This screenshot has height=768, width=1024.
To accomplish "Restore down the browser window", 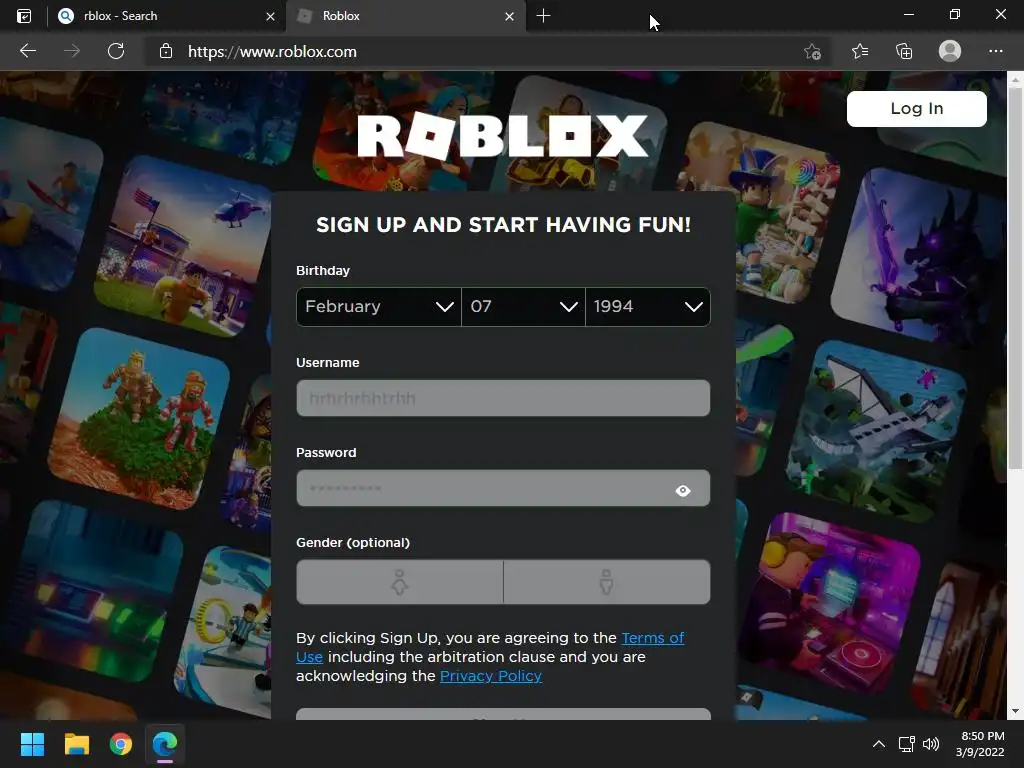I will coord(955,15).
